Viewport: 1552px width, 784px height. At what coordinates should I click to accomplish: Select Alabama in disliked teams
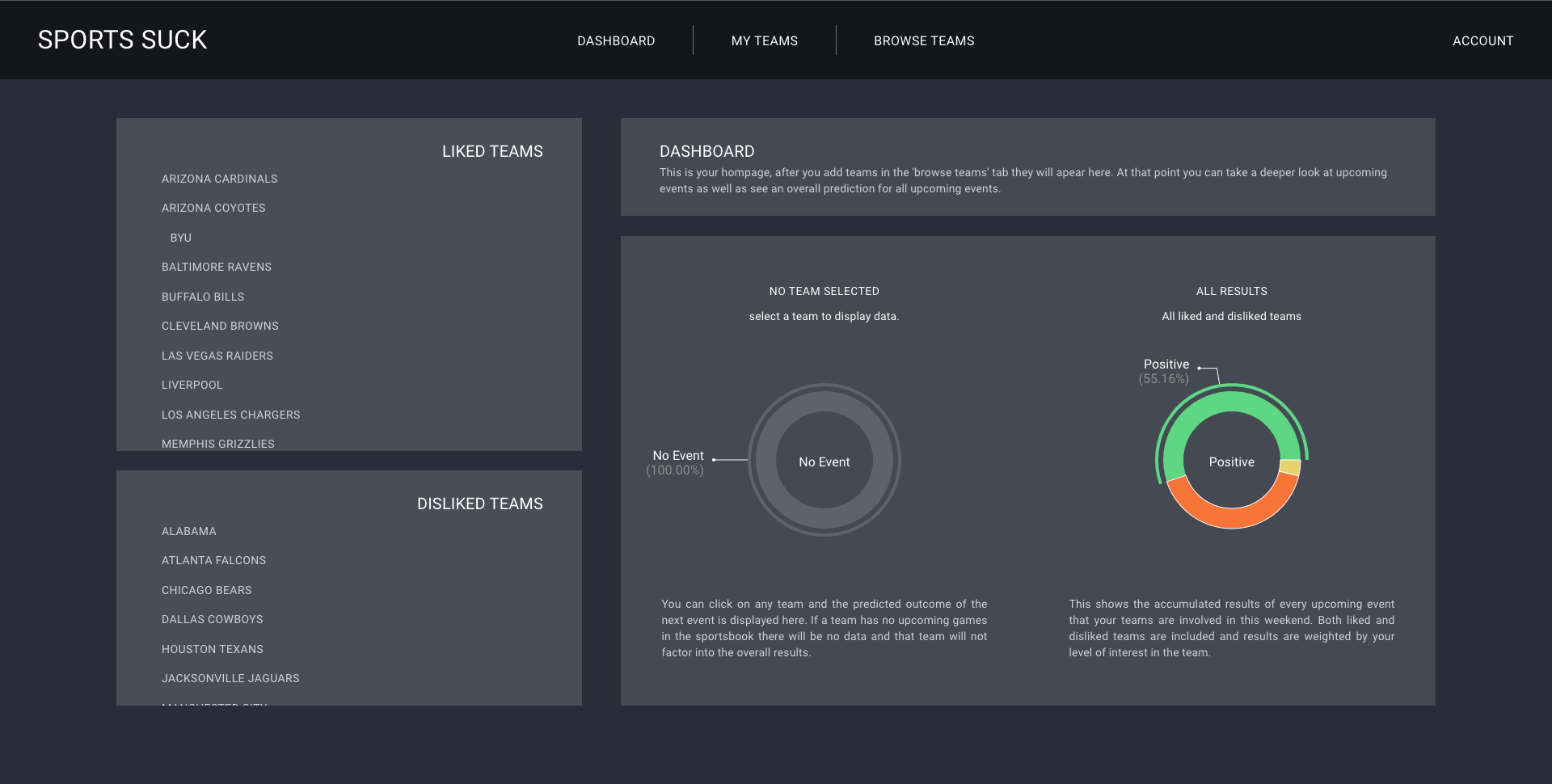coord(189,531)
